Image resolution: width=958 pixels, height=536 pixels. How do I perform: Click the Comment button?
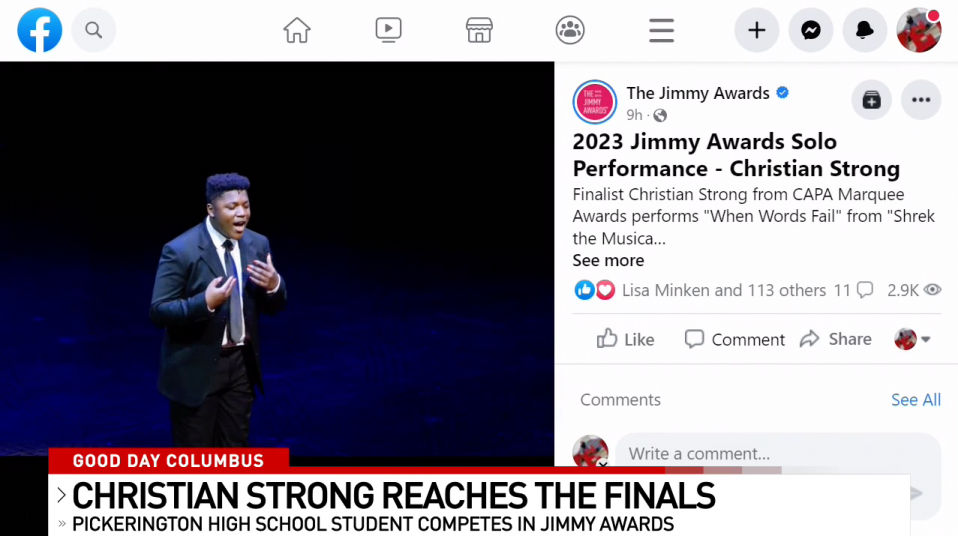pos(734,339)
